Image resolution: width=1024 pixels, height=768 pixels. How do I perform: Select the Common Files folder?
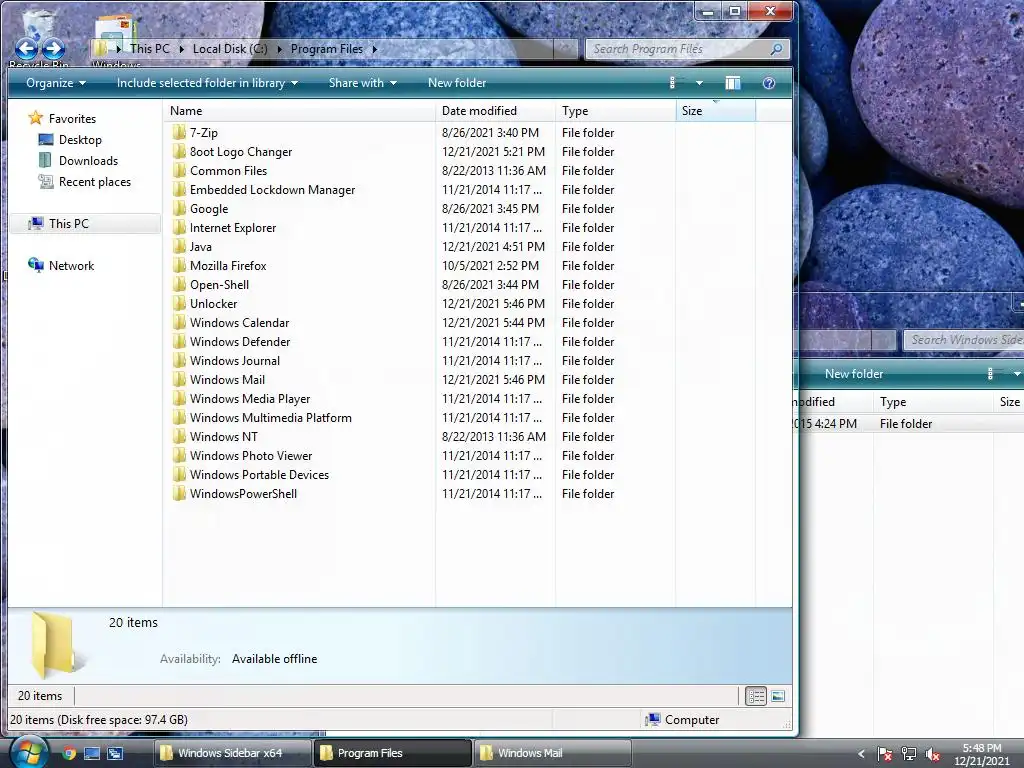coord(229,170)
